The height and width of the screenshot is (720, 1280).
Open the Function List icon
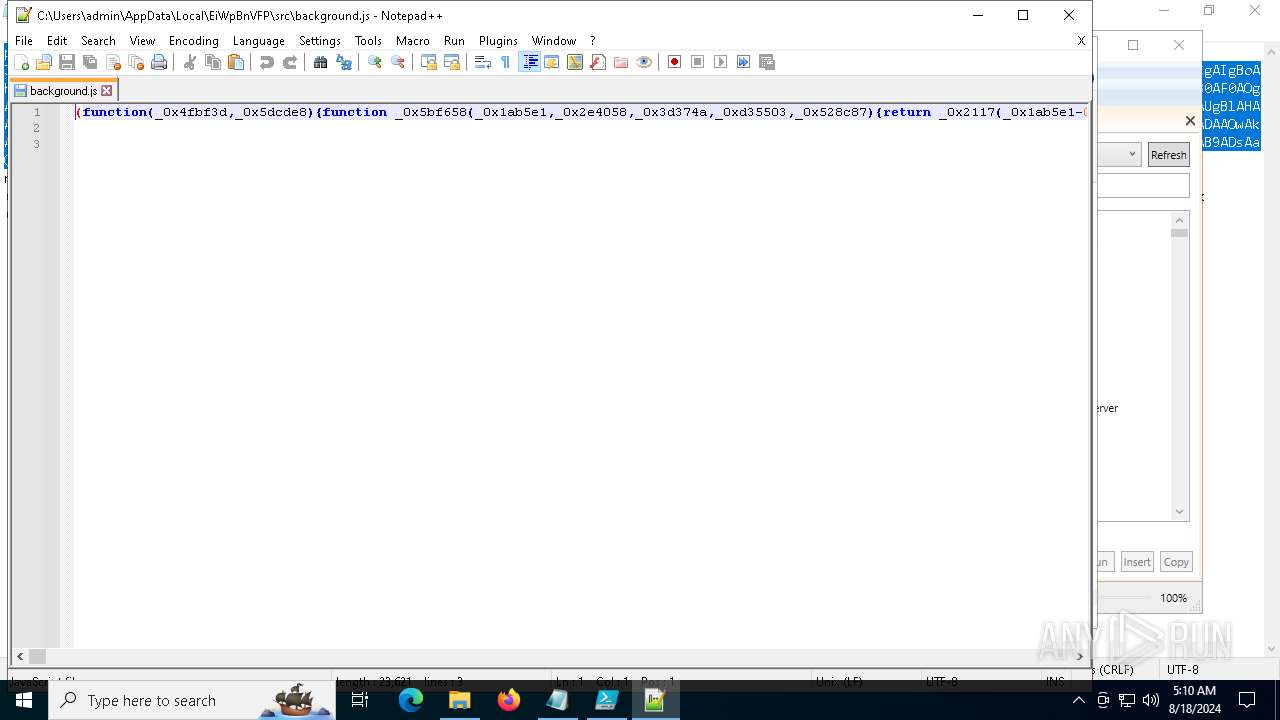(x=598, y=62)
